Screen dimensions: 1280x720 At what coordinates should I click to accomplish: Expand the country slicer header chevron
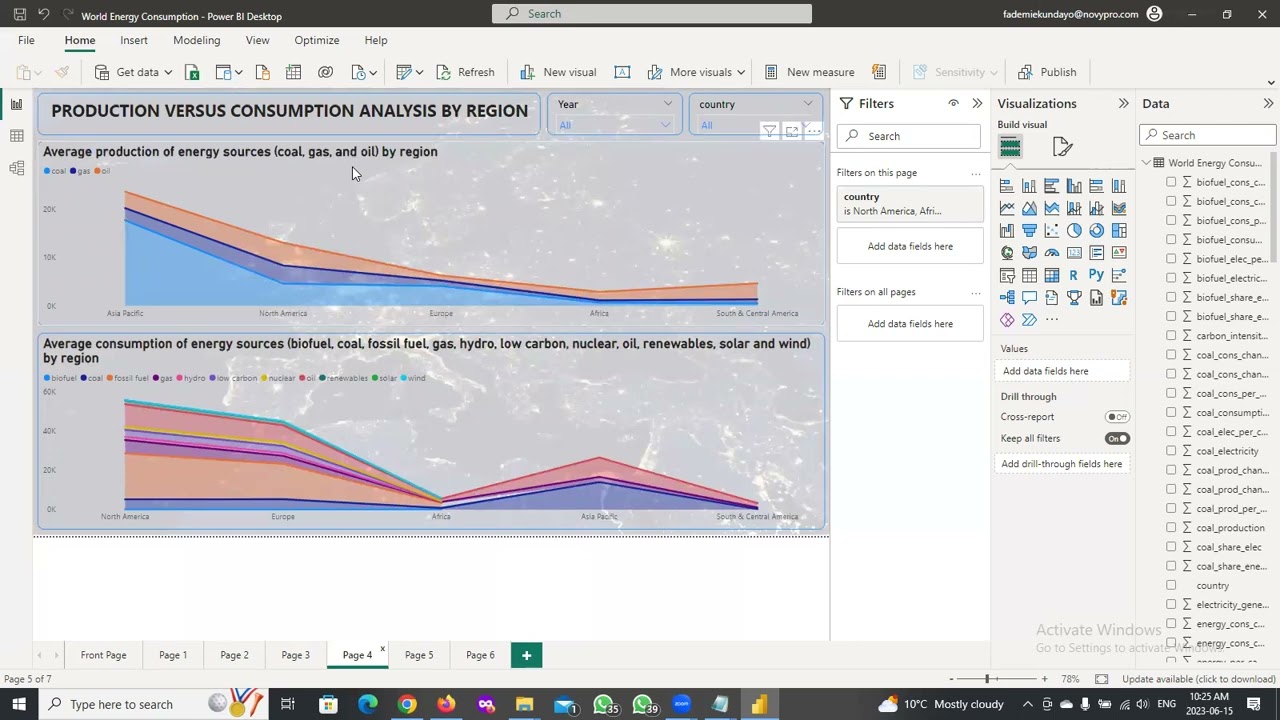tap(807, 104)
